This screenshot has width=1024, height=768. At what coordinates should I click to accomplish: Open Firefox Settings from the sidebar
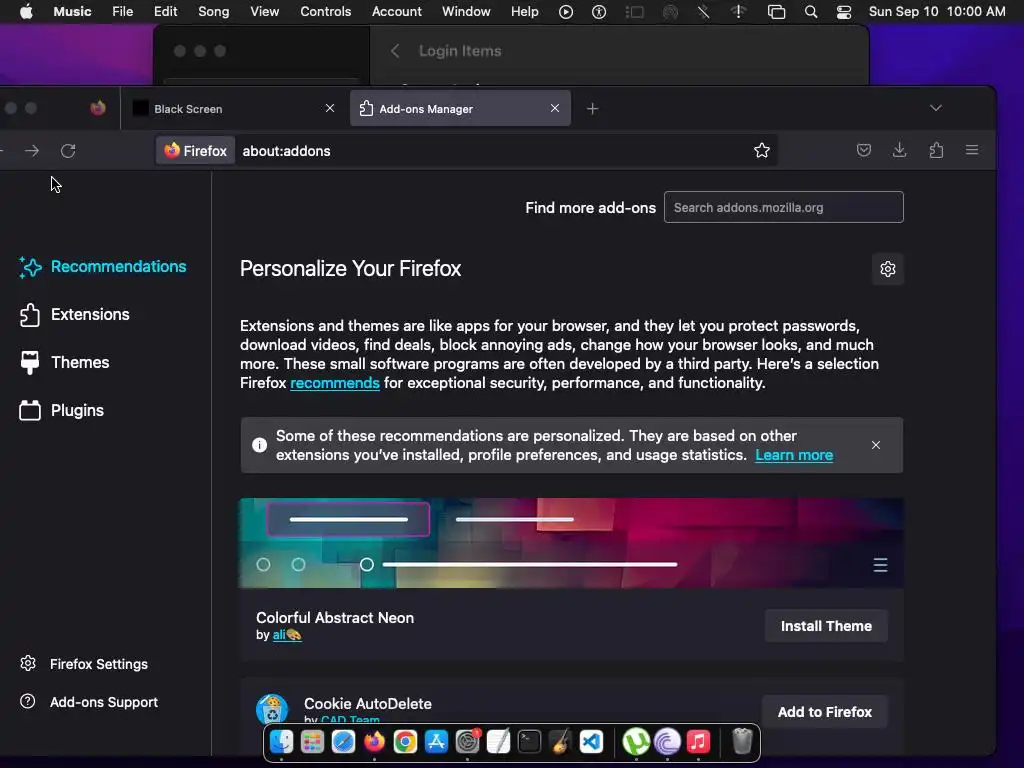(x=84, y=664)
